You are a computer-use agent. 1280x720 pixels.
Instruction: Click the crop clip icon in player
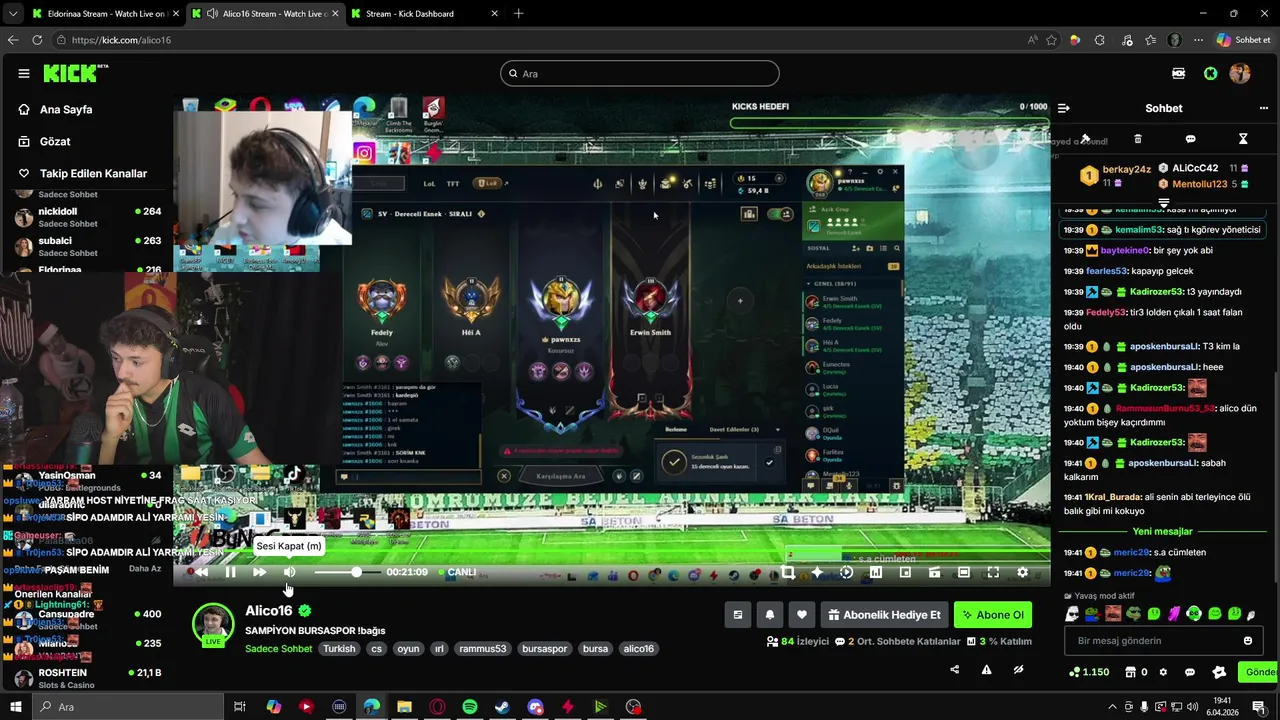[x=788, y=572]
